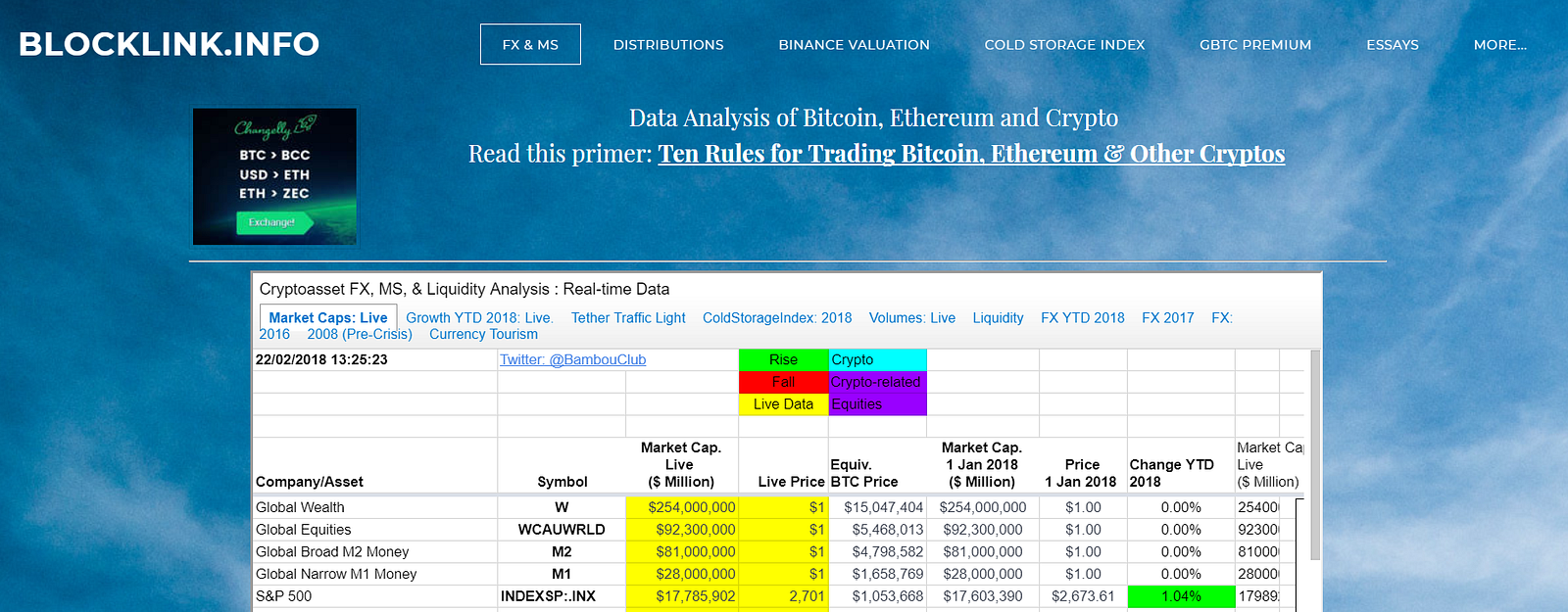Switch to FX YTD 2018 tab
Viewport: 1568px width, 612px height.
(1083, 317)
